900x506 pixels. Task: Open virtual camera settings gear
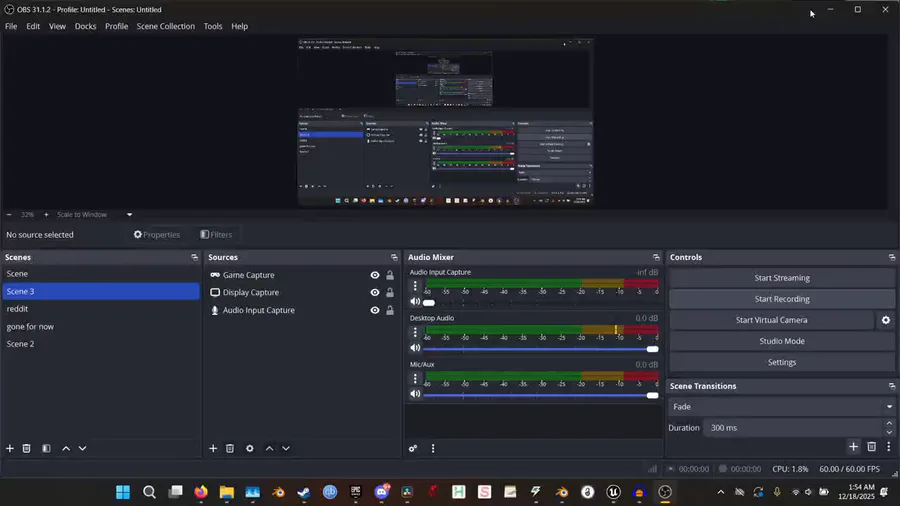point(886,320)
